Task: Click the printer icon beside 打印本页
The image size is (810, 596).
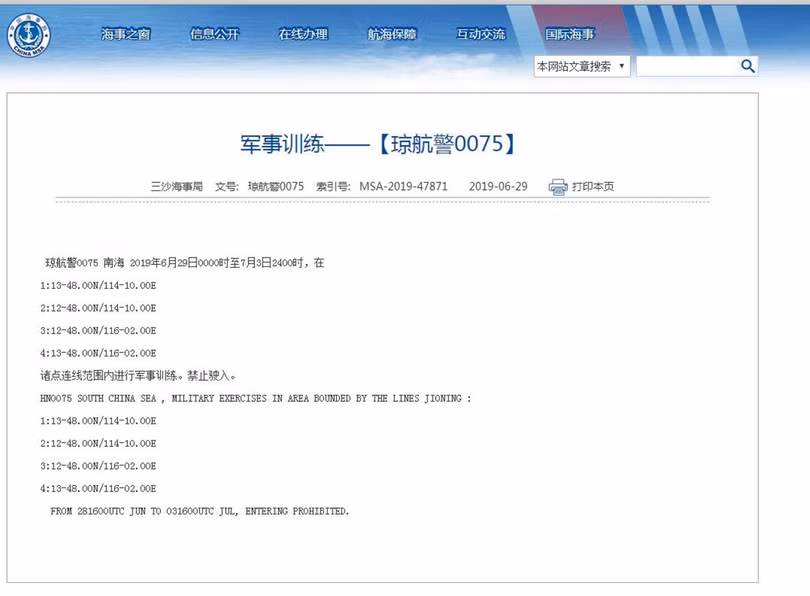Action: (x=557, y=186)
